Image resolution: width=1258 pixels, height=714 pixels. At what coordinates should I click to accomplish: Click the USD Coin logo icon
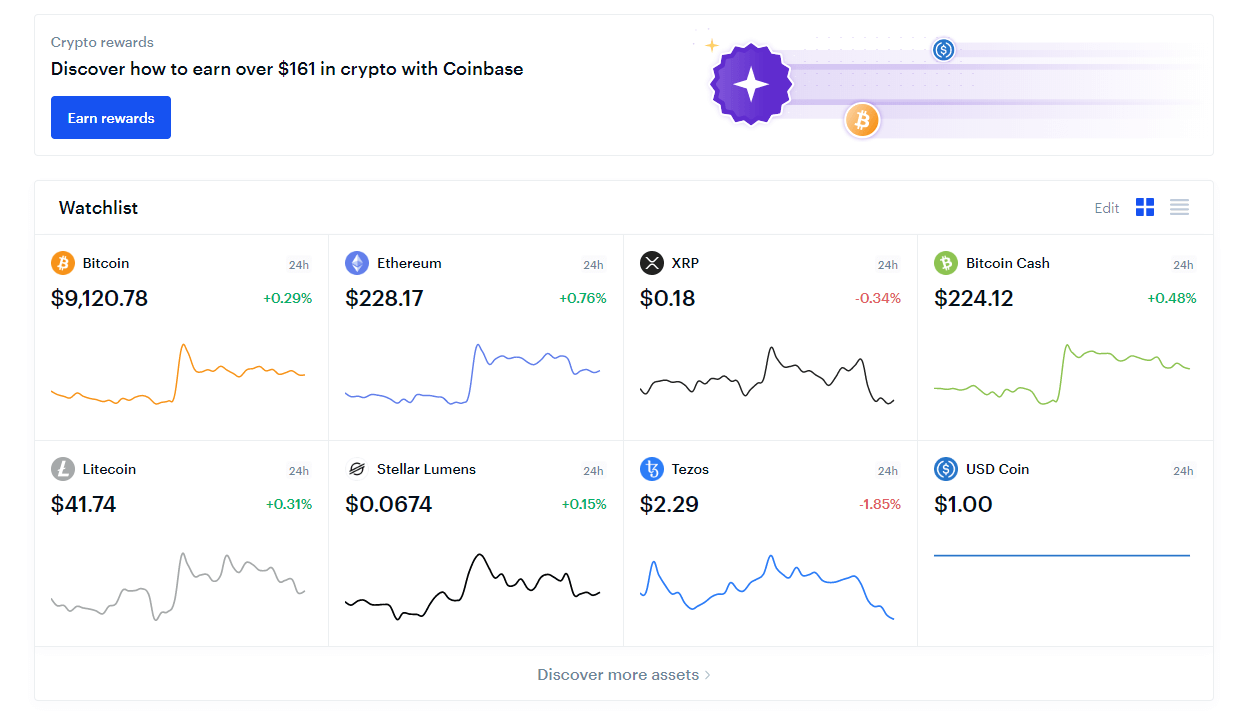(946, 469)
